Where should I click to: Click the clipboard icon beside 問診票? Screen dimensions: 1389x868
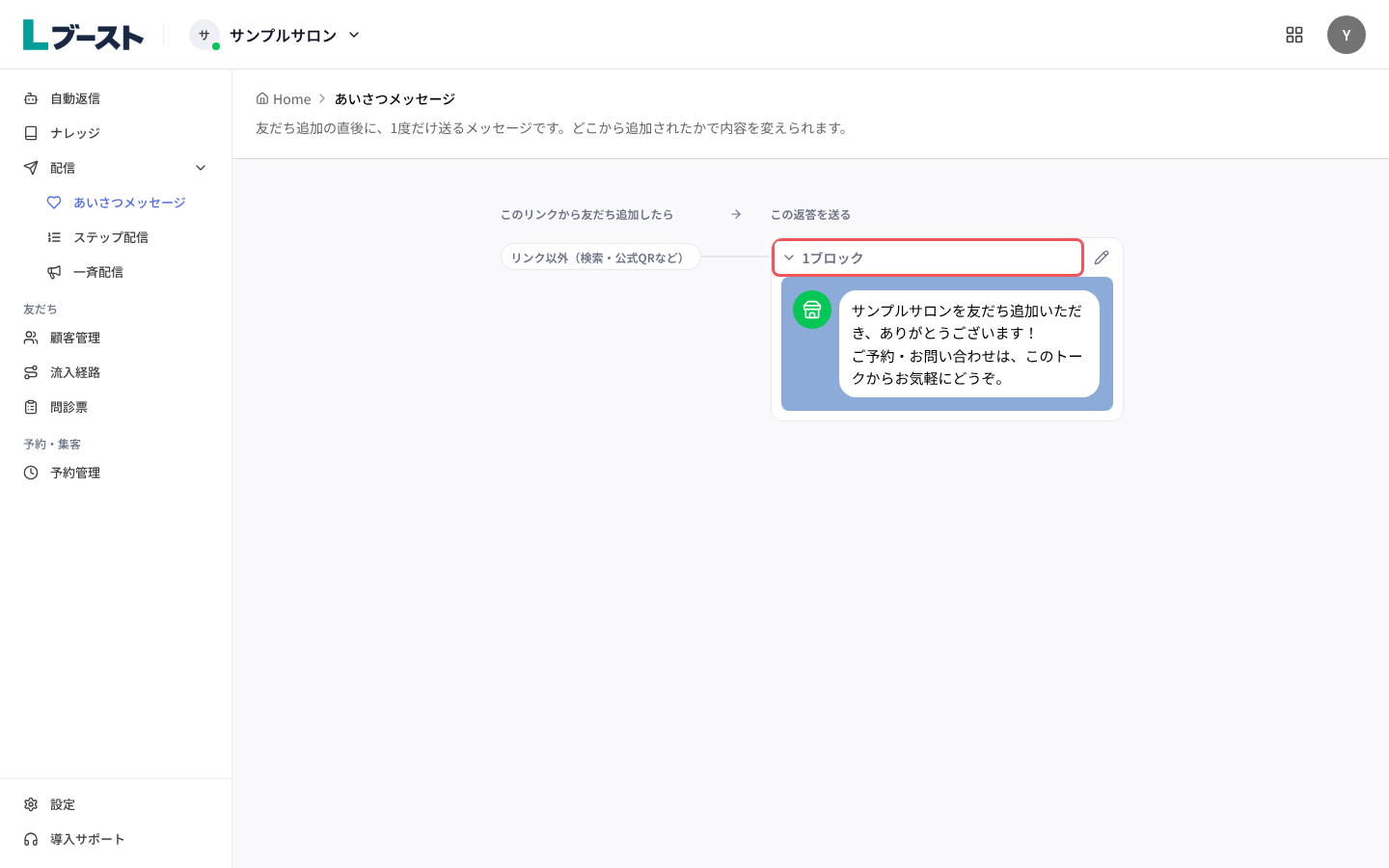(31, 407)
